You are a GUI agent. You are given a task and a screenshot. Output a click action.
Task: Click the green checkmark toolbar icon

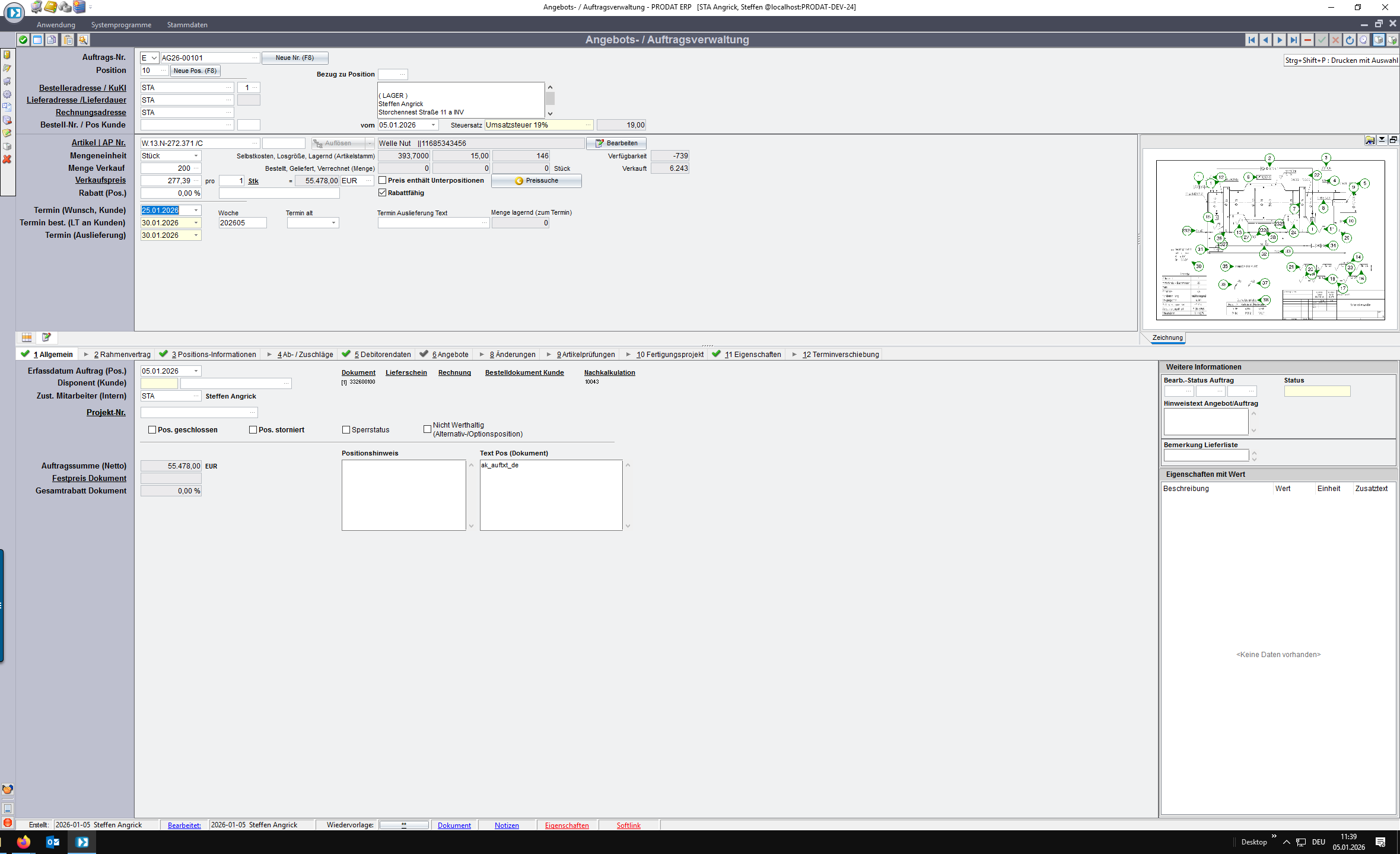click(23, 40)
